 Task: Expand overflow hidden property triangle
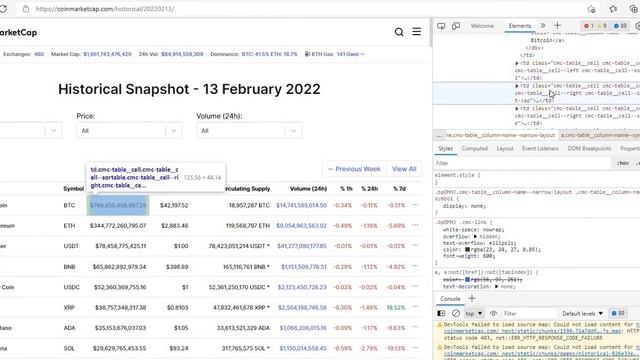(475, 236)
